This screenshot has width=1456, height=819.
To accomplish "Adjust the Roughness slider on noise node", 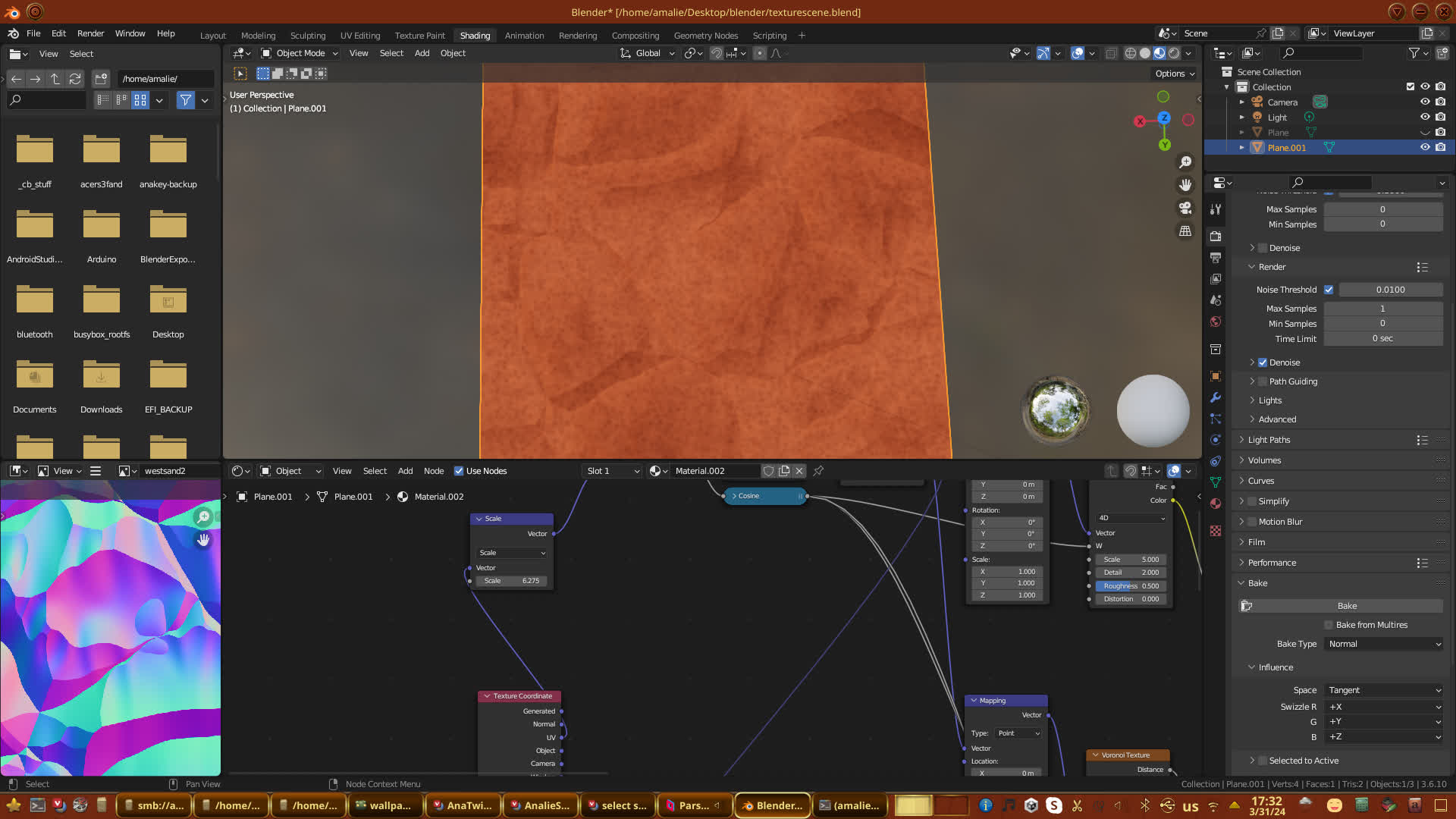I will click(x=1131, y=586).
